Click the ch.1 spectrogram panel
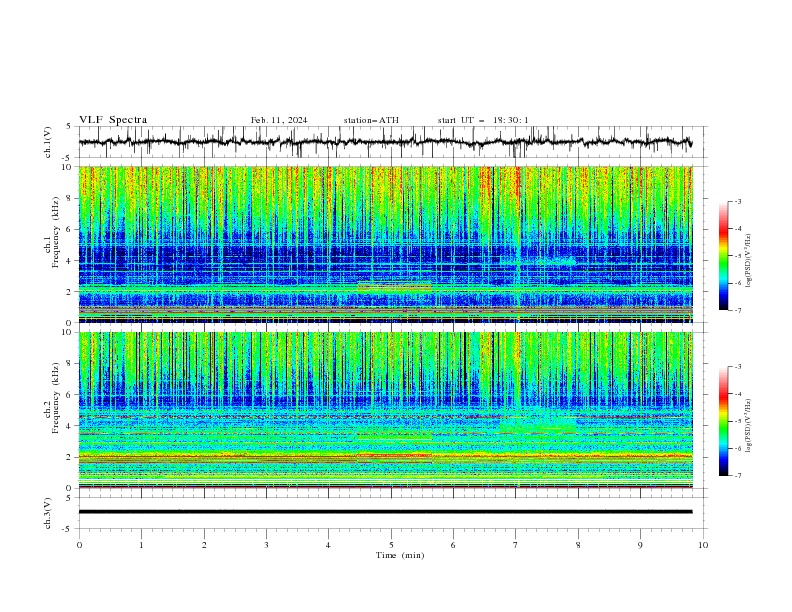Screen dimensions: 792x612 tap(386, 244)
